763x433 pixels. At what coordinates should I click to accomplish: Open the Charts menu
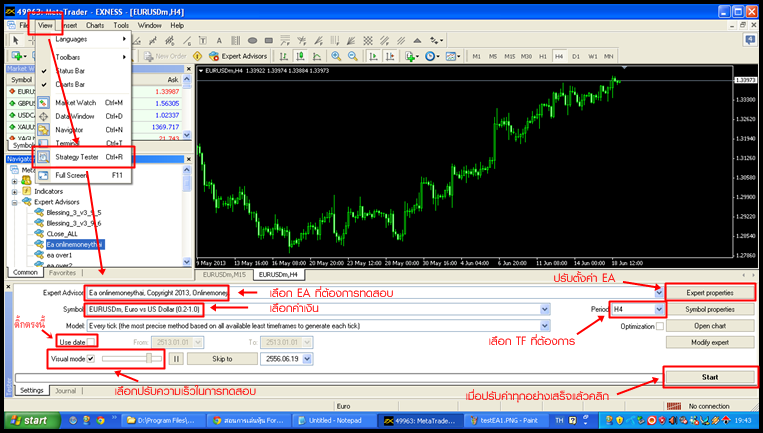coord(95,25)
